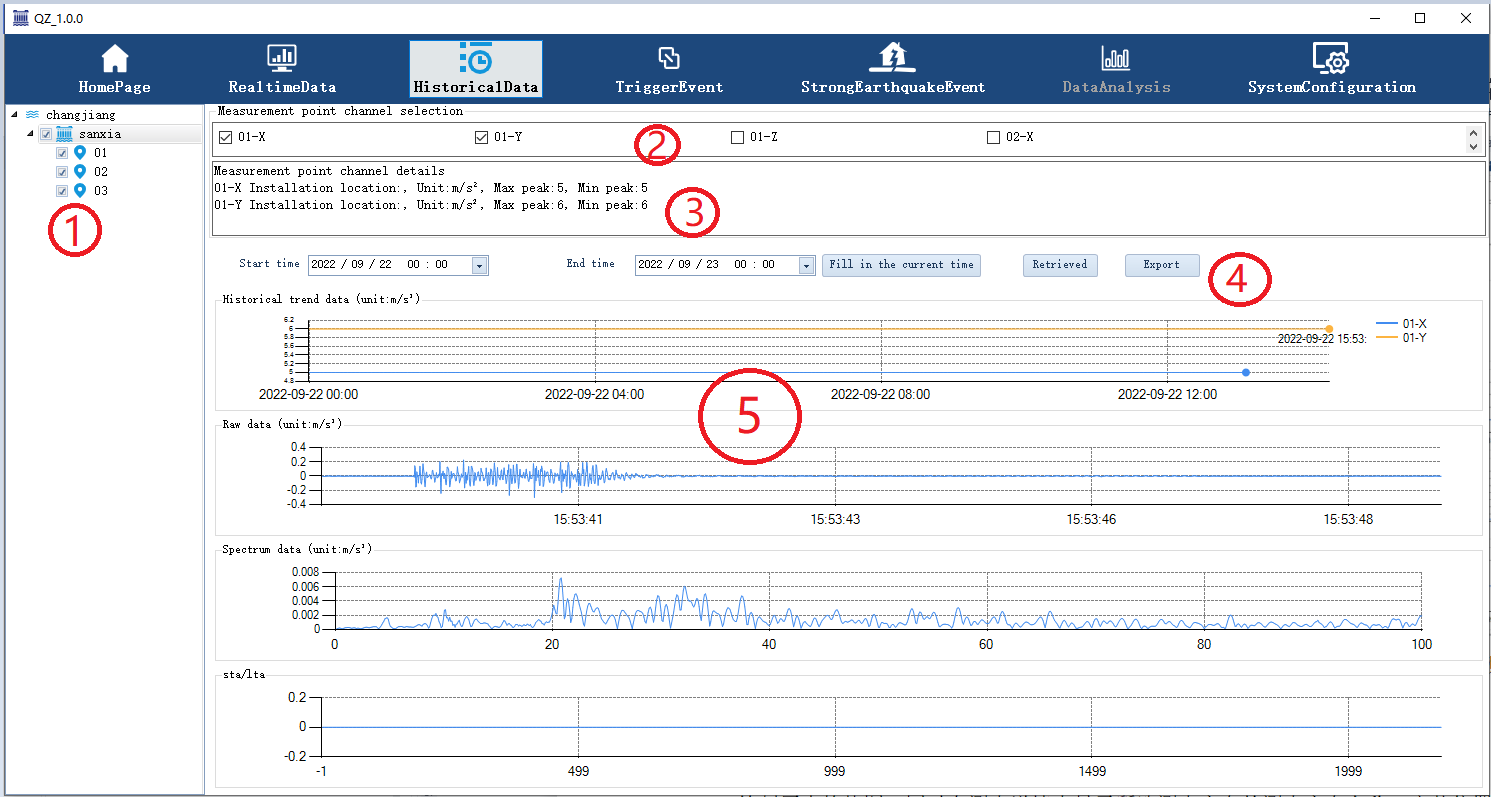The image size is (1491, 797).
Task: Open the StrongEarthquakeEvent house icon
Action: coord(892,59)
